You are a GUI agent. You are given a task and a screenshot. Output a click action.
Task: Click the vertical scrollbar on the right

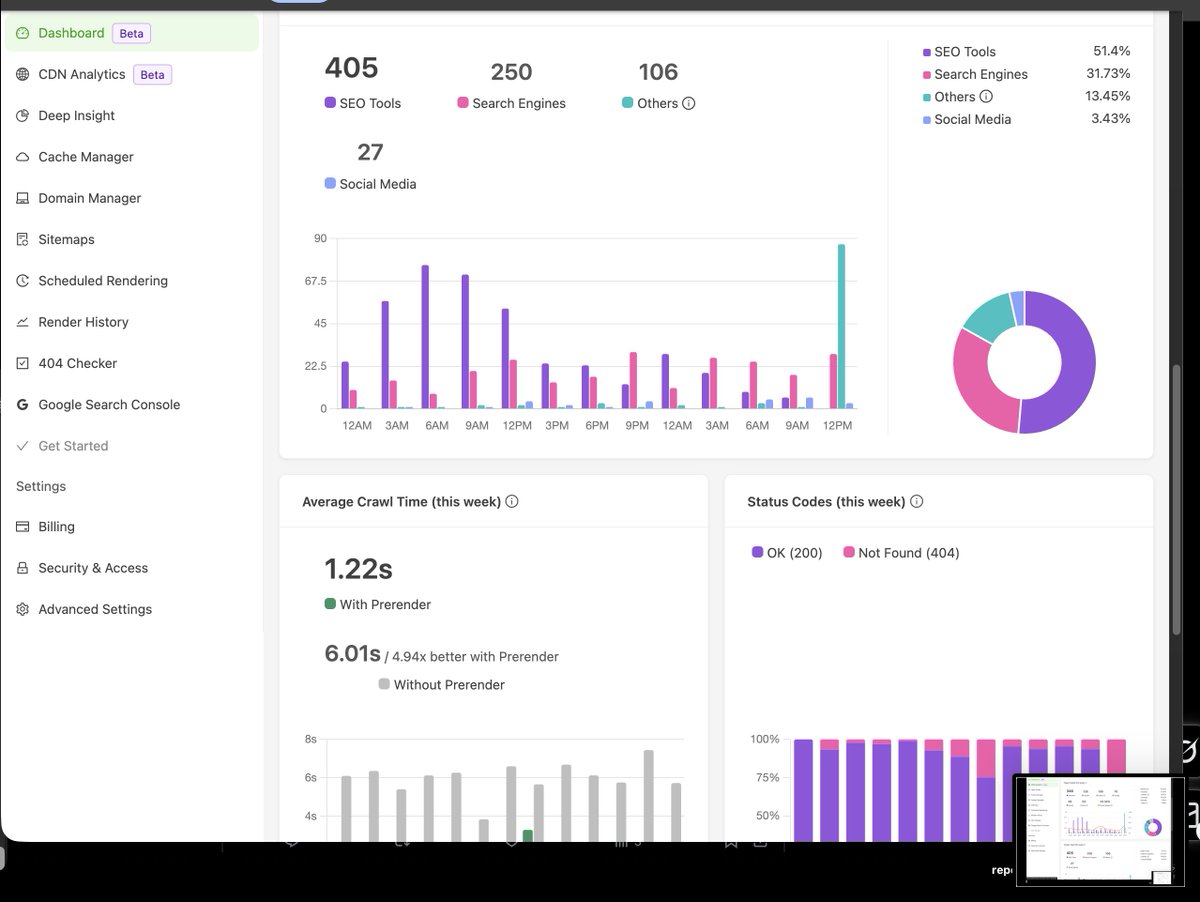[1176, 499]
